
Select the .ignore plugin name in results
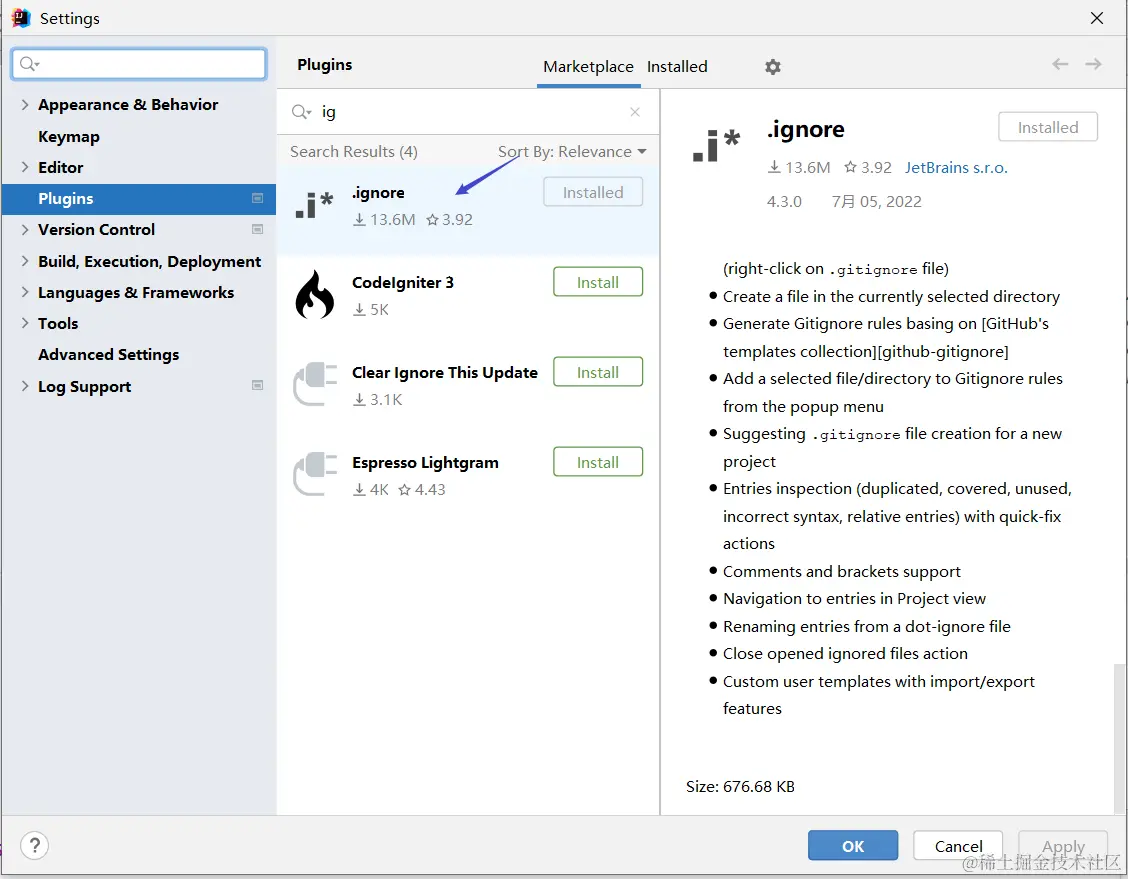pyautogui.click(x=378, y=193)
